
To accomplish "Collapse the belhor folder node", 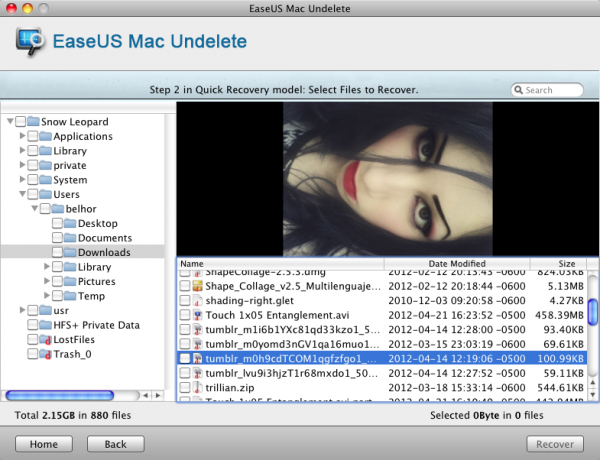I will click(x=35, y=209).
